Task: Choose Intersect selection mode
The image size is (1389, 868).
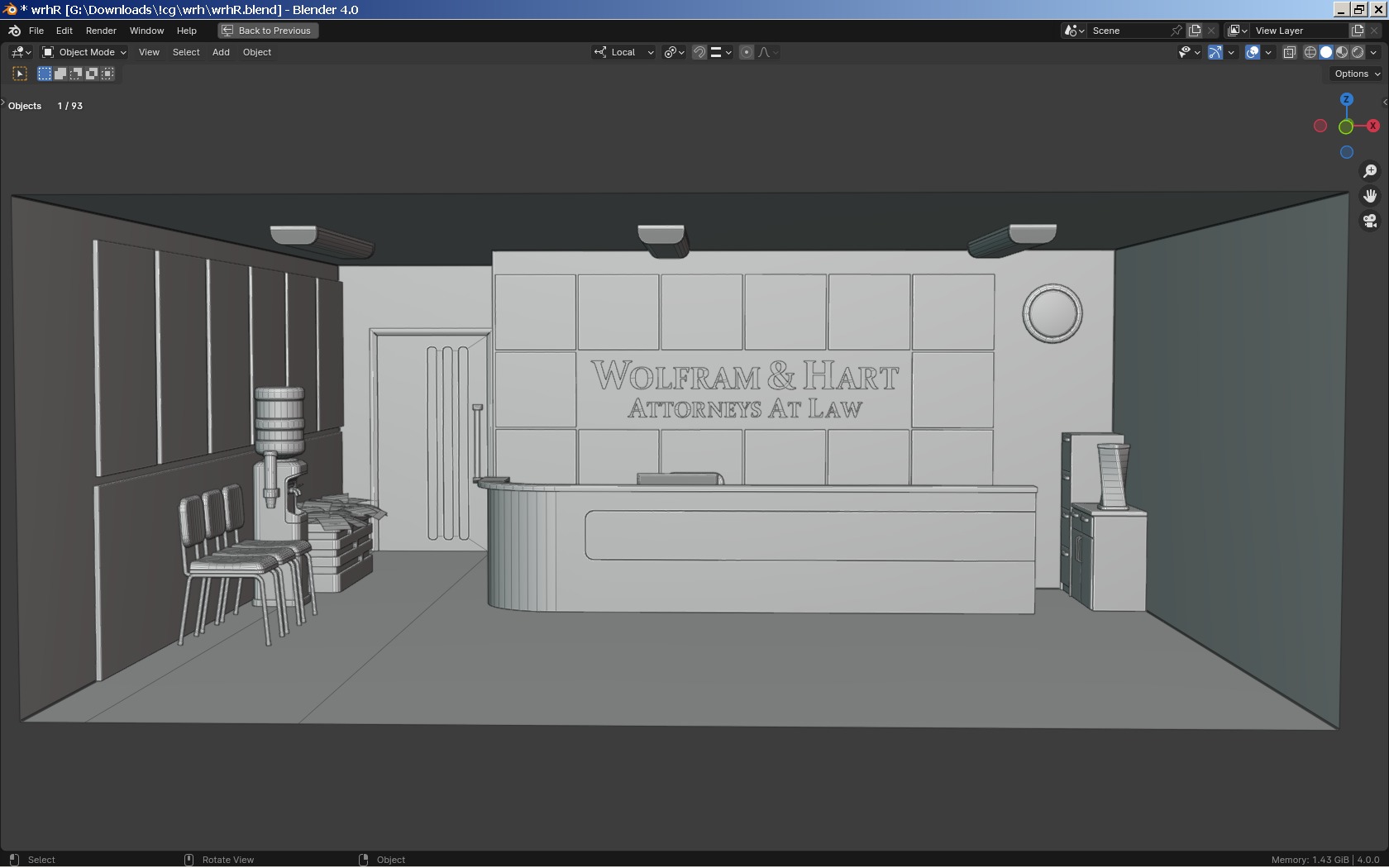Action: 107,74
